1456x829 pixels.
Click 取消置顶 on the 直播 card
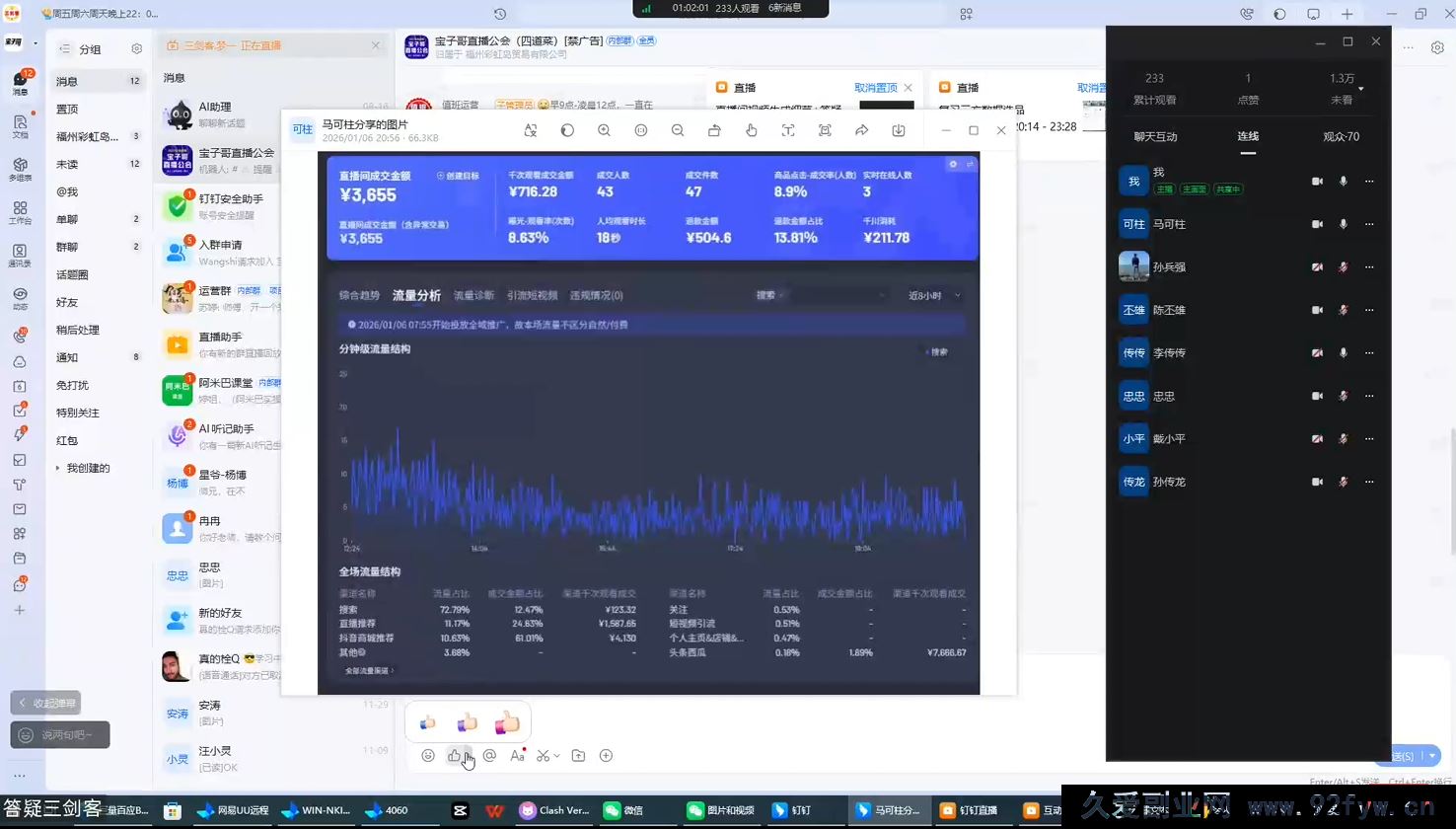coord(875,88)
